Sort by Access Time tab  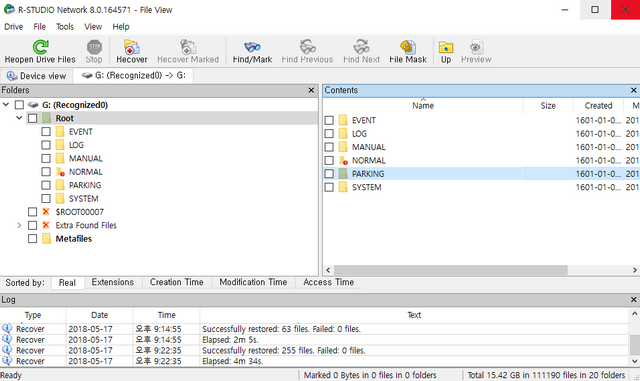(328, 282)
